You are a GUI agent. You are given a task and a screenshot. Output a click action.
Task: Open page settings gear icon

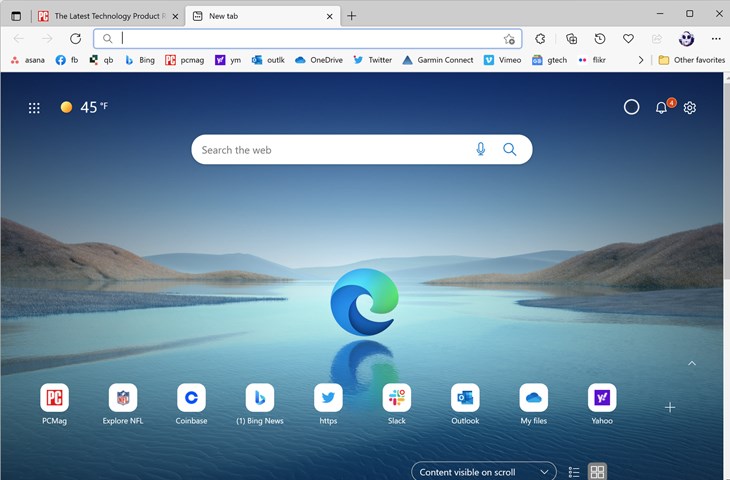tap(689, 108)
